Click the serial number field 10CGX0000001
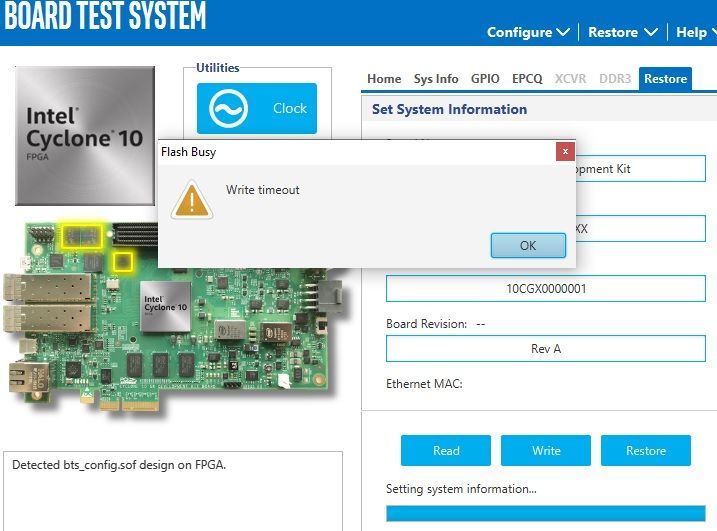The height and width of the screenshot is (531, 717). click(x=546, y=289)
